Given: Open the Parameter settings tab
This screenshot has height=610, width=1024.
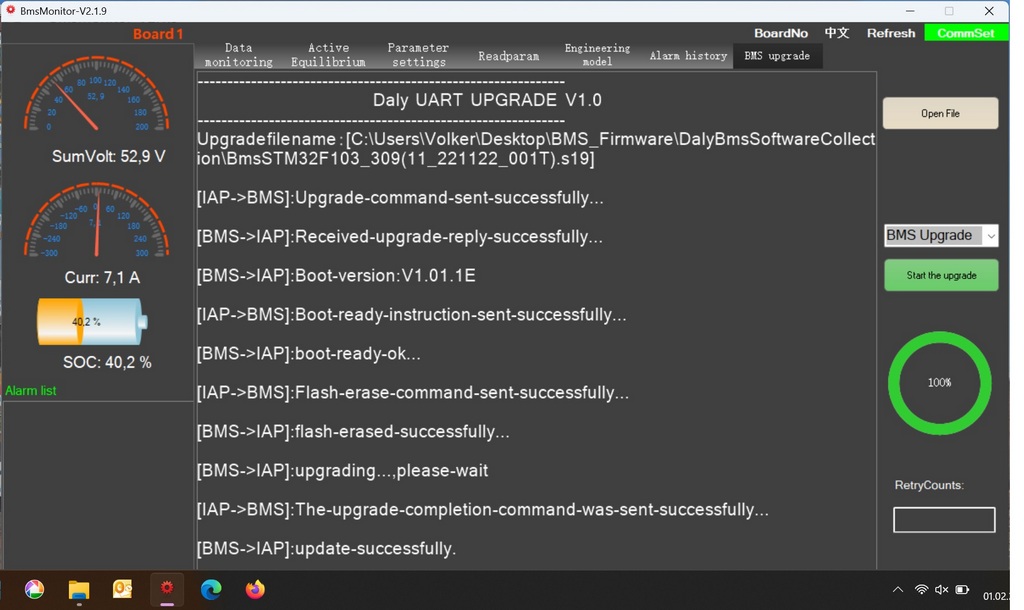Looking at the screenshot, I should coord(418,55).
